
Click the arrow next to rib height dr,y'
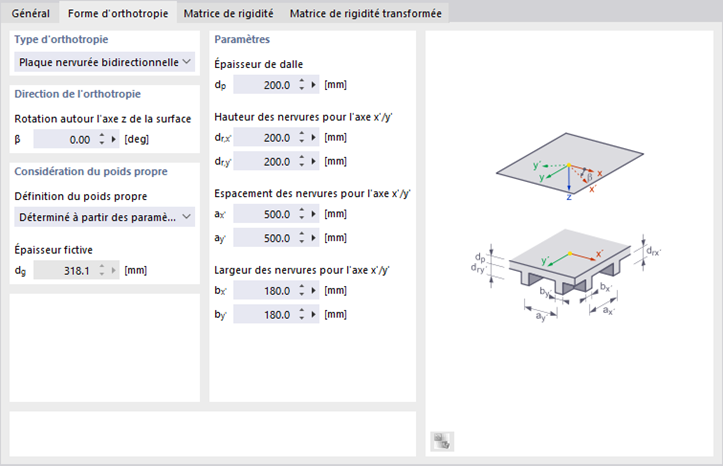314,161
